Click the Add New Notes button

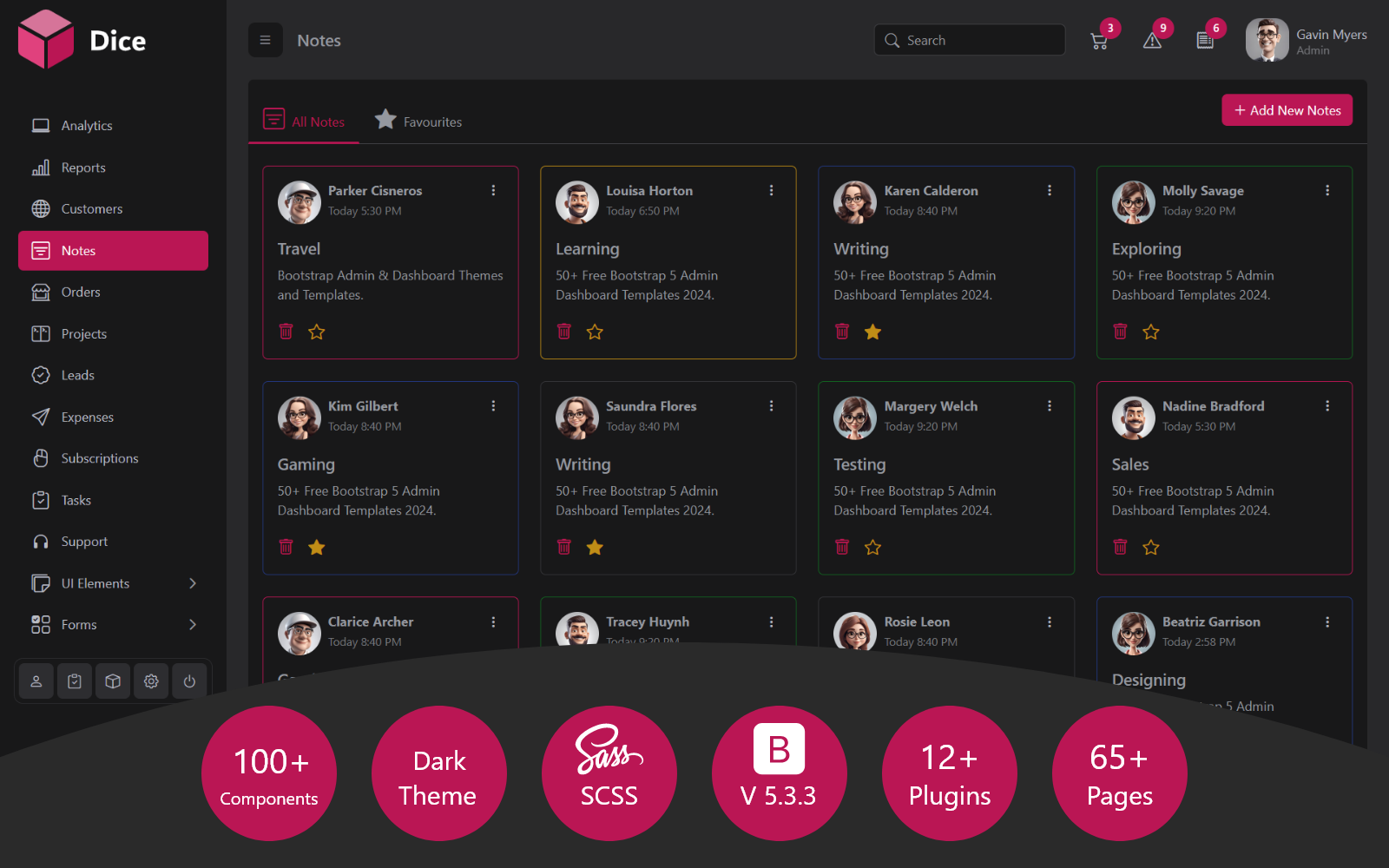pyautogui.click(x=1287, y=109)
